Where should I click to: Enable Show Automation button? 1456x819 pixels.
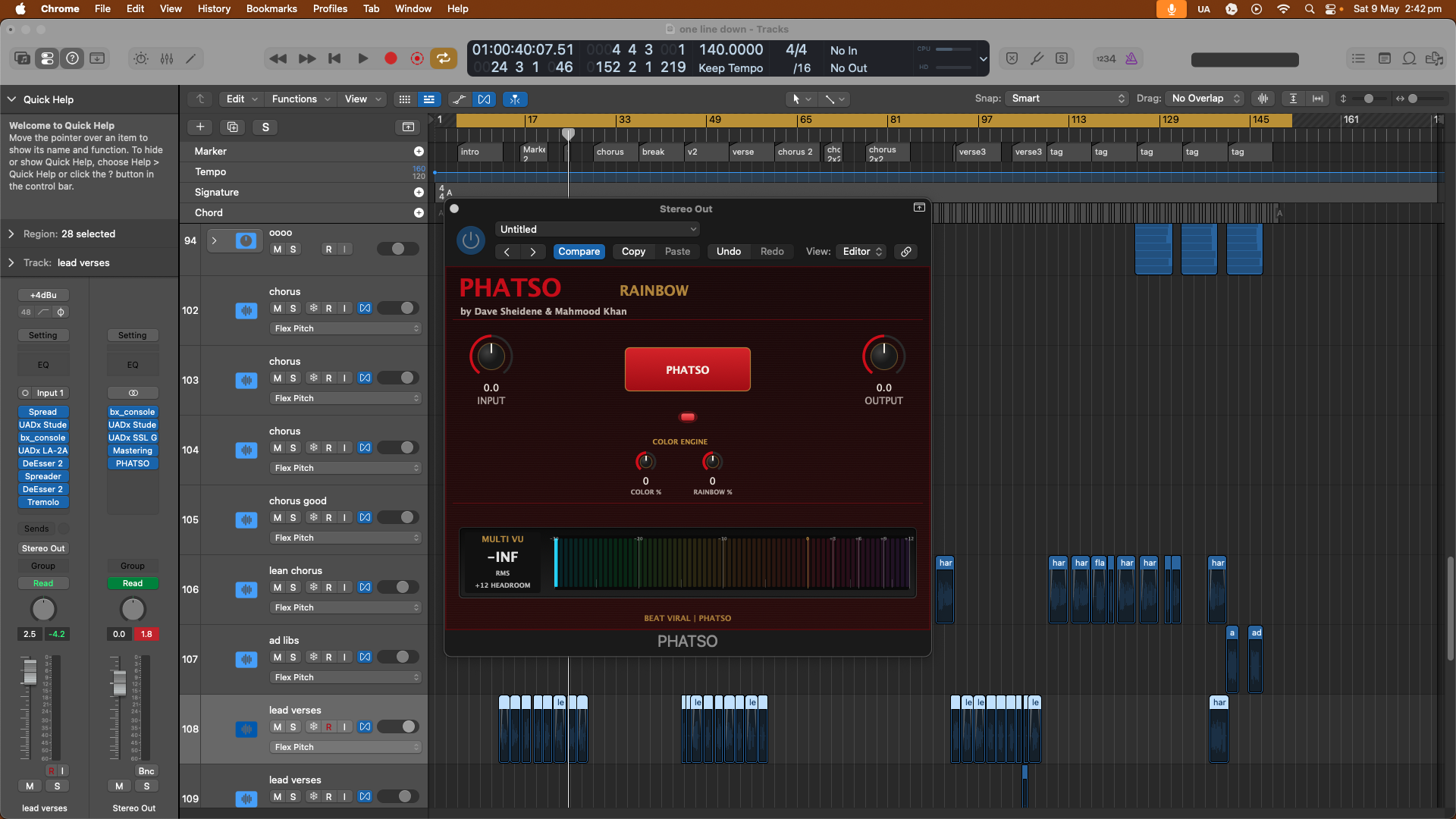(x=459, y=99)
